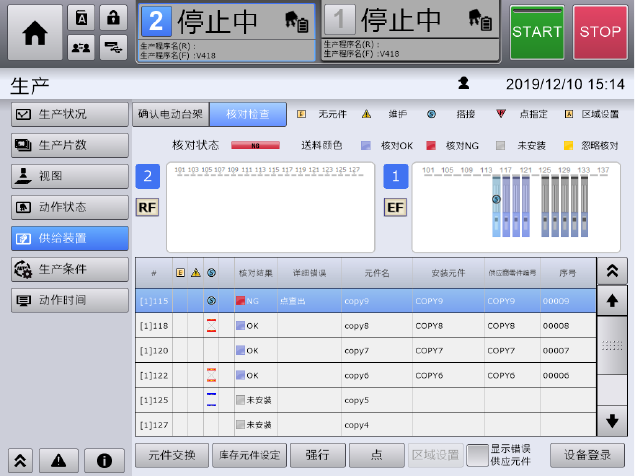Image resolution: width=635 pixels, height=476 pixels.
Task: Click the red hourglass icon in row [1]118
Action: click(x=211, y=325)
